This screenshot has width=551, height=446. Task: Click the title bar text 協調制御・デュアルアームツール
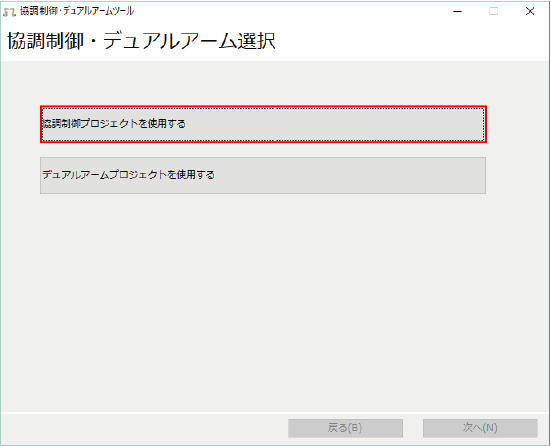click(77, 11)
